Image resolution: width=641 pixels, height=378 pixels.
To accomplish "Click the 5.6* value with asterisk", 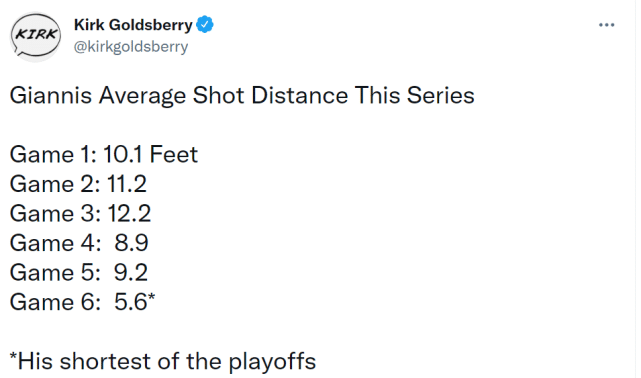I will coord(134,302).
